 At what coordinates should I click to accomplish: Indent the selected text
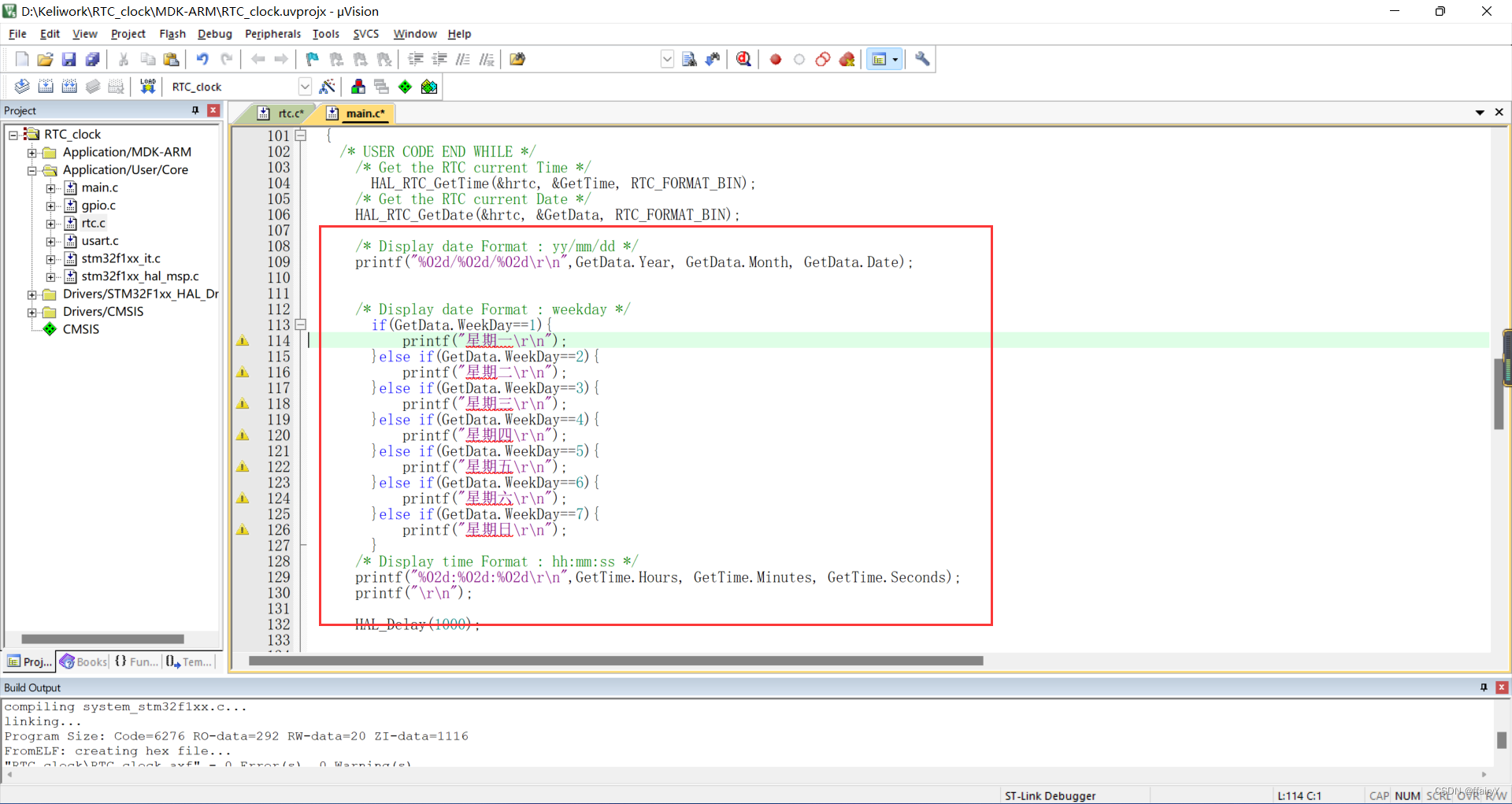[416, 59]
